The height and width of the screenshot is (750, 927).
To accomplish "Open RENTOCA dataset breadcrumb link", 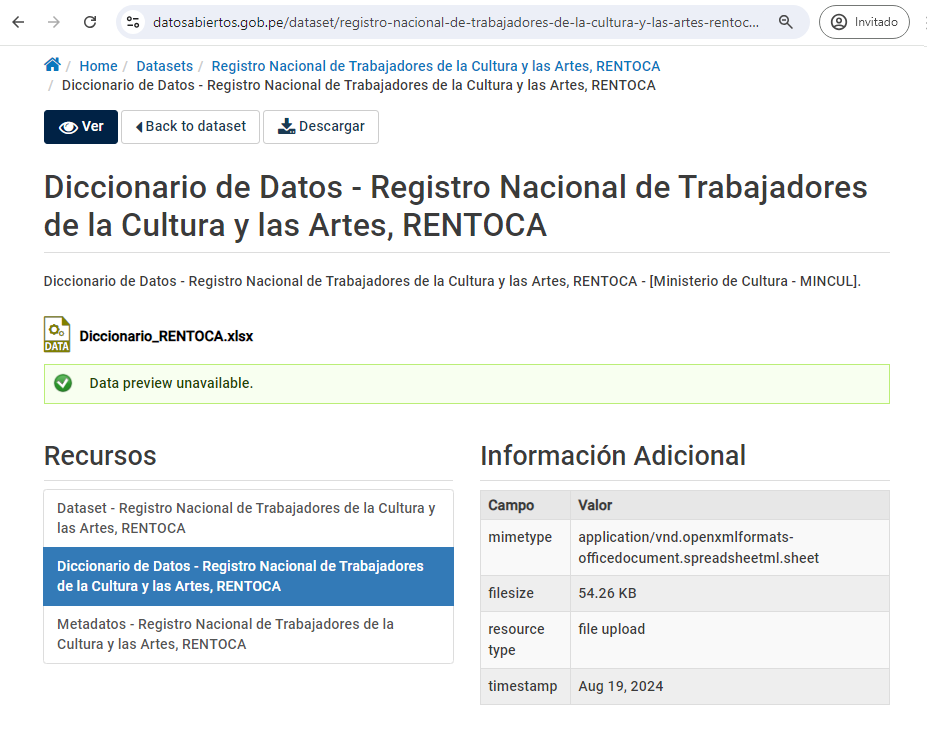I will tap(435, 66).
